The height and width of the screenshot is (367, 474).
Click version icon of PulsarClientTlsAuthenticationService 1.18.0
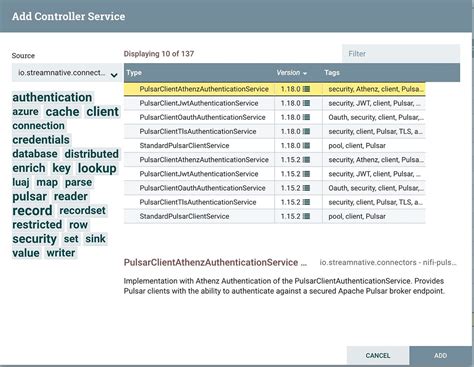tap(306, 132)
